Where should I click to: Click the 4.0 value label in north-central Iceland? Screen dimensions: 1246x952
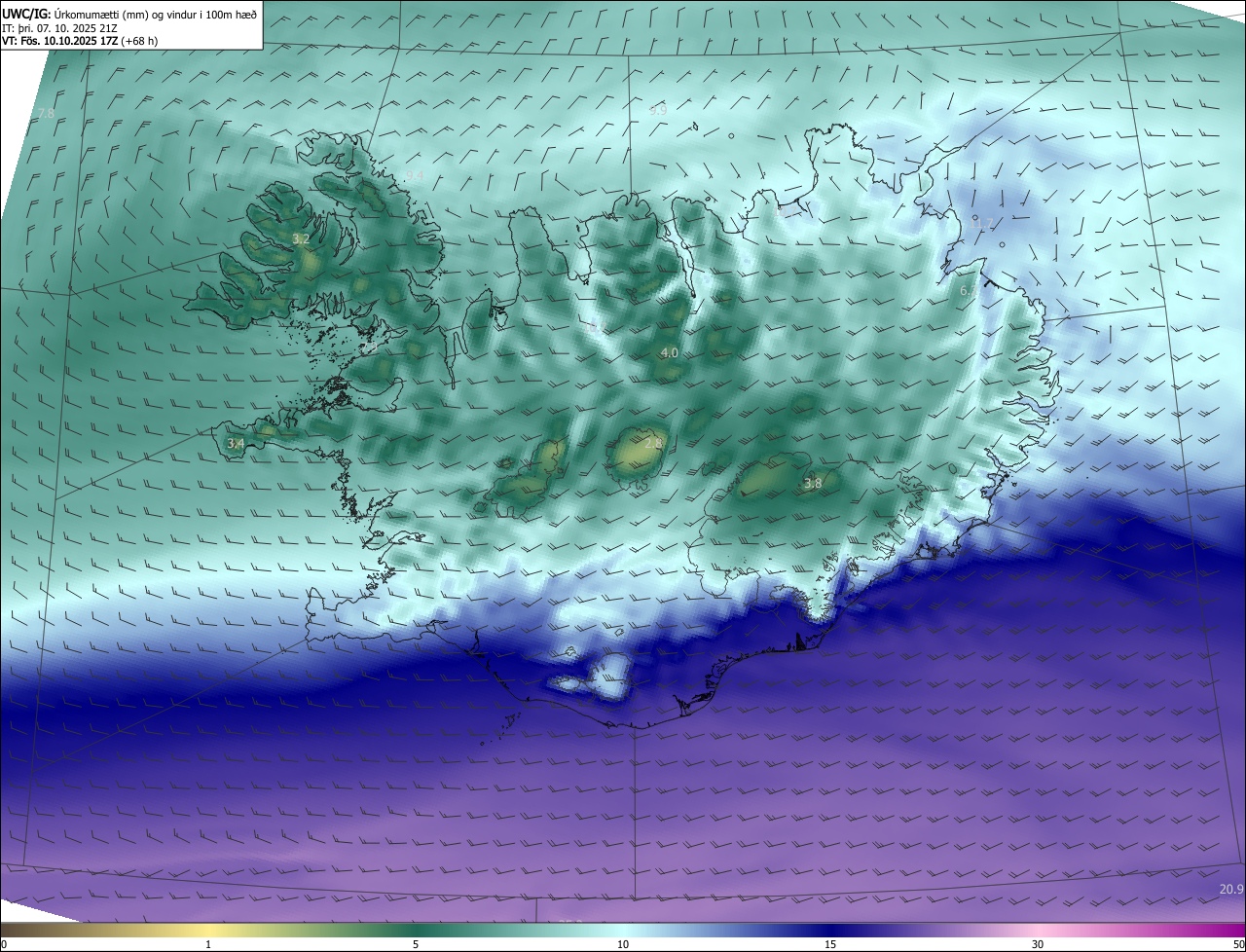coord(670,352)
